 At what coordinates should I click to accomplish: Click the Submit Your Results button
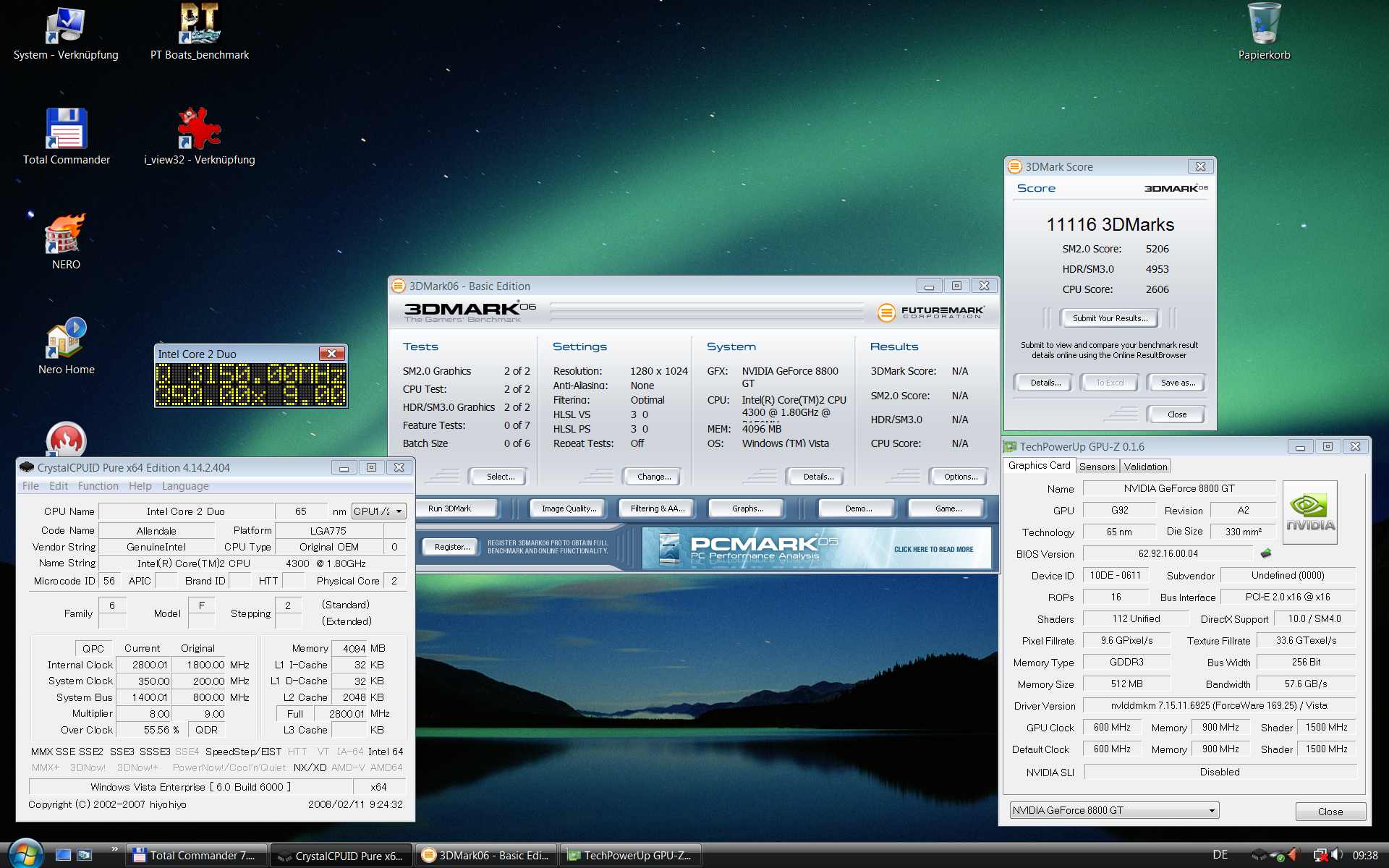pos(1110,318)
